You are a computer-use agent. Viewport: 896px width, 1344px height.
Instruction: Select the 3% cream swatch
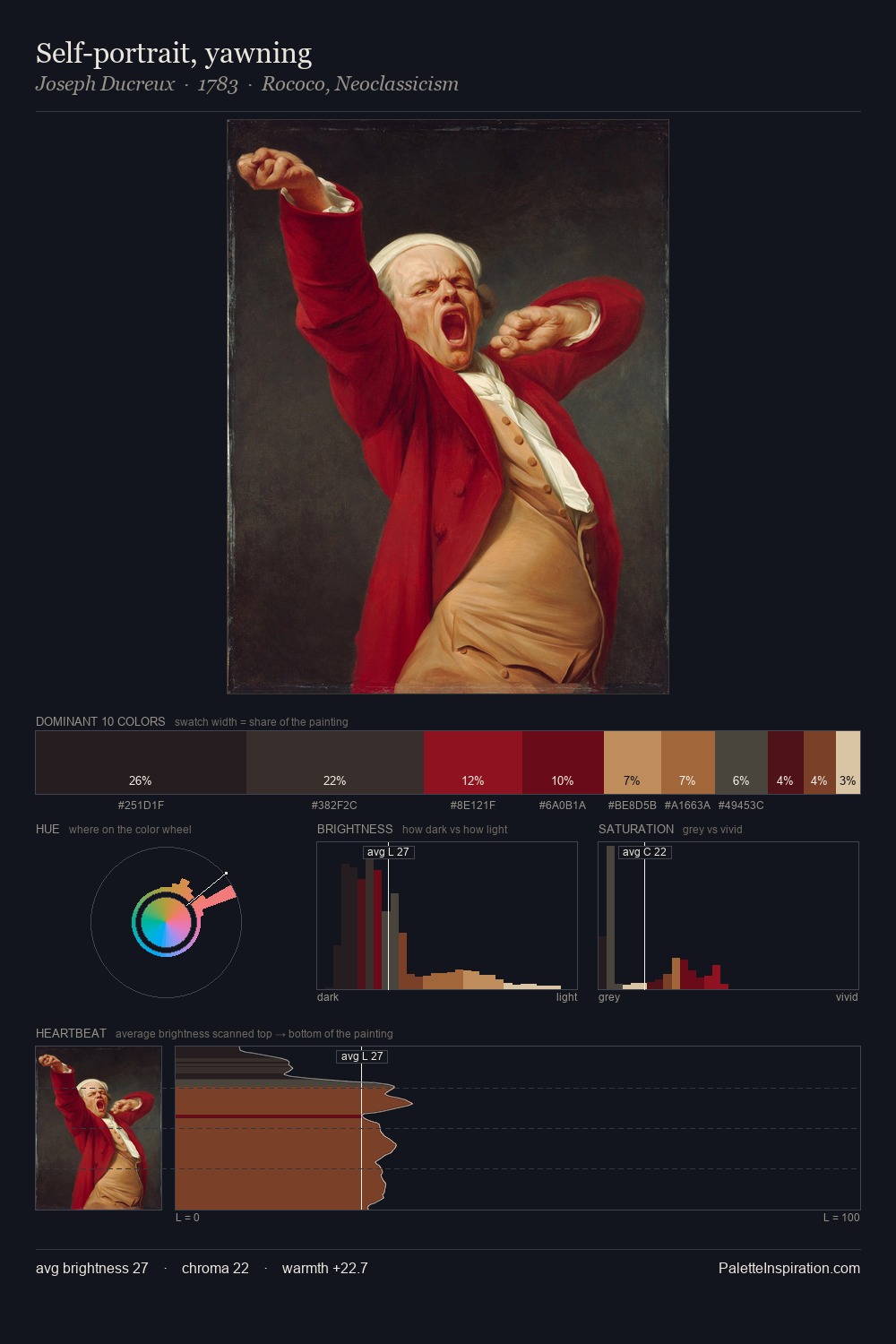point(848,762)
